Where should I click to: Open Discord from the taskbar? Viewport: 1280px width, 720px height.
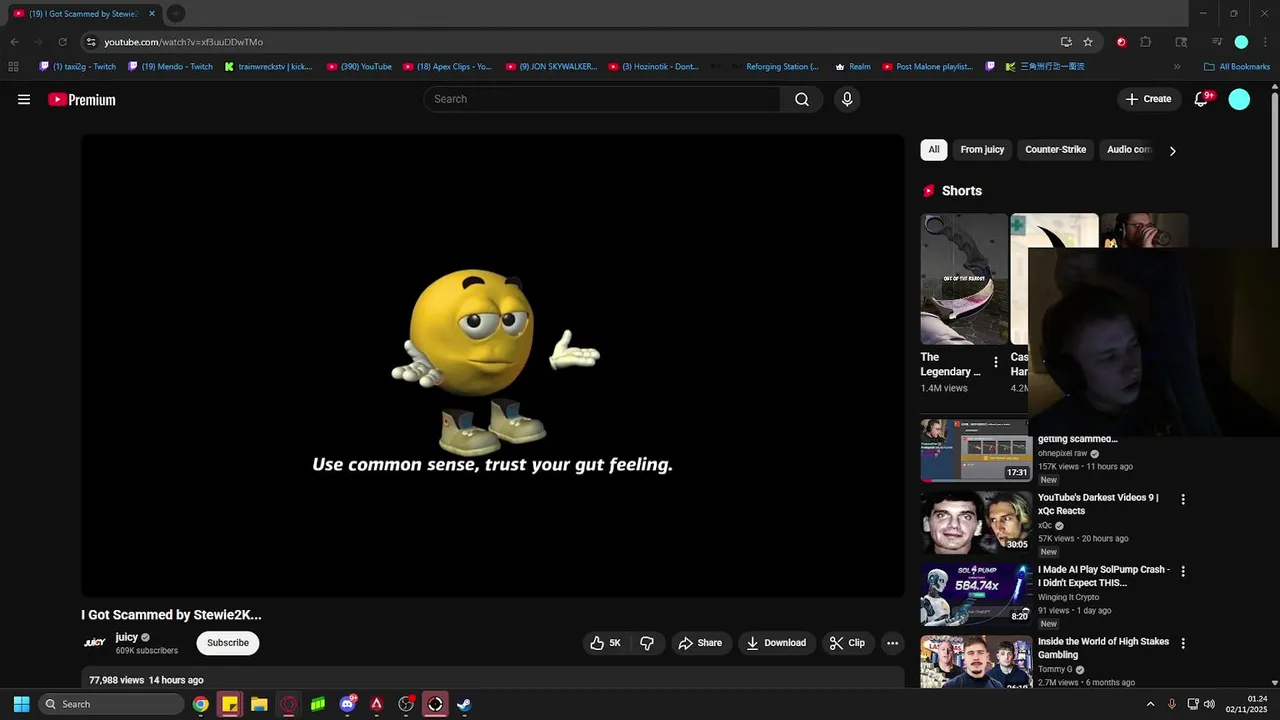click(x=347, y=704)
